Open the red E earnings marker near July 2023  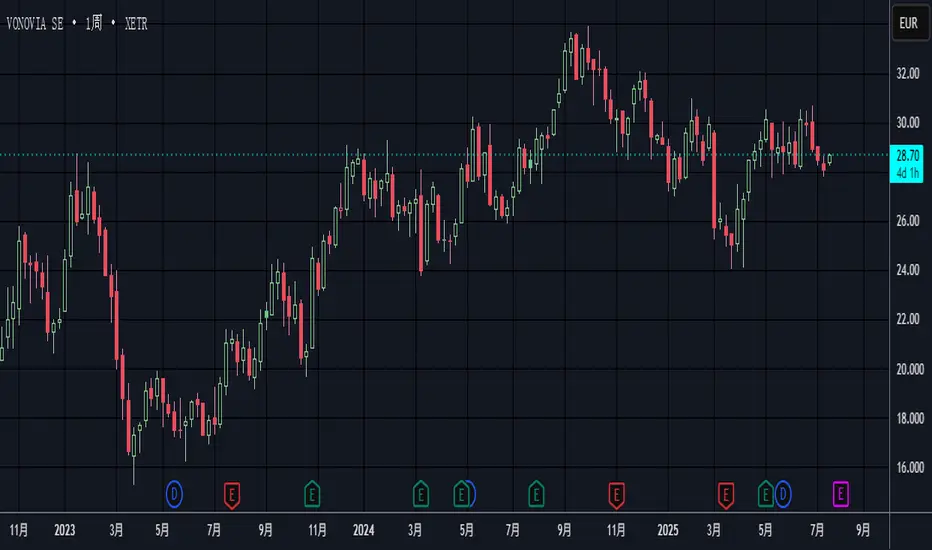coord(232,492)
